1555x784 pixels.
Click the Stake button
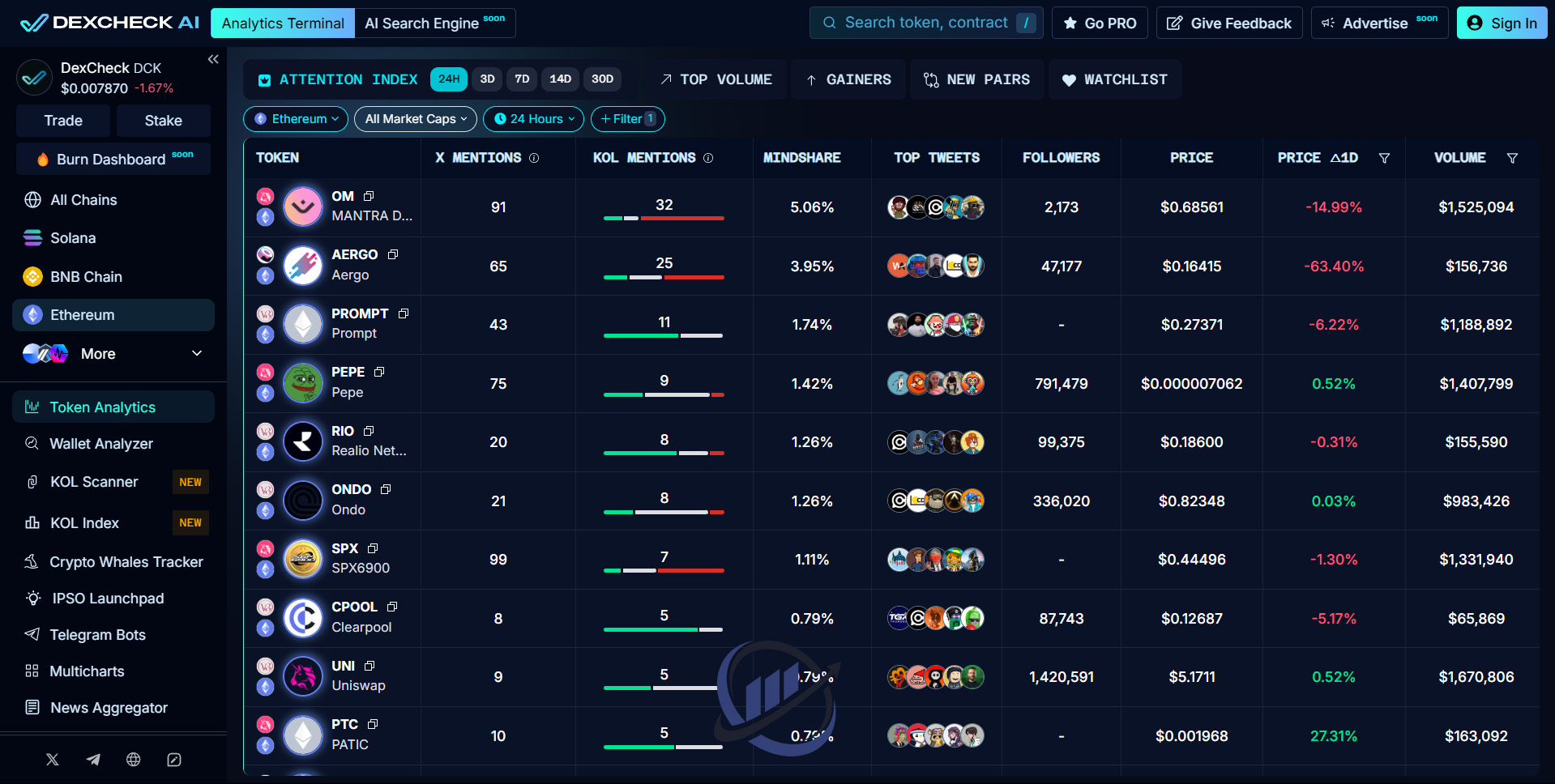164,121
